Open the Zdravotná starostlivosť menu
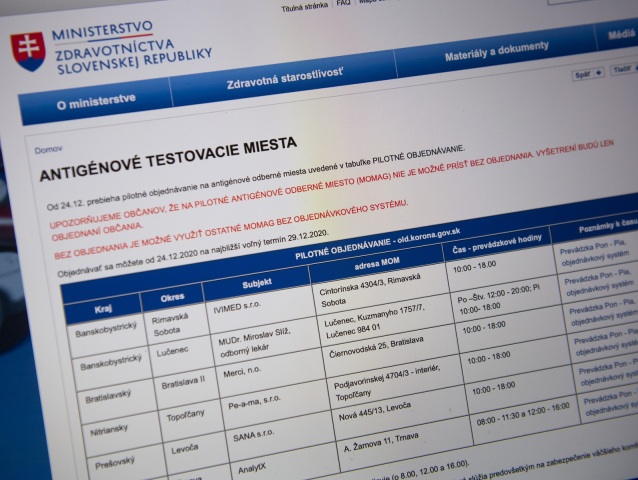638x480 pixels. click(x=284, y=78)
